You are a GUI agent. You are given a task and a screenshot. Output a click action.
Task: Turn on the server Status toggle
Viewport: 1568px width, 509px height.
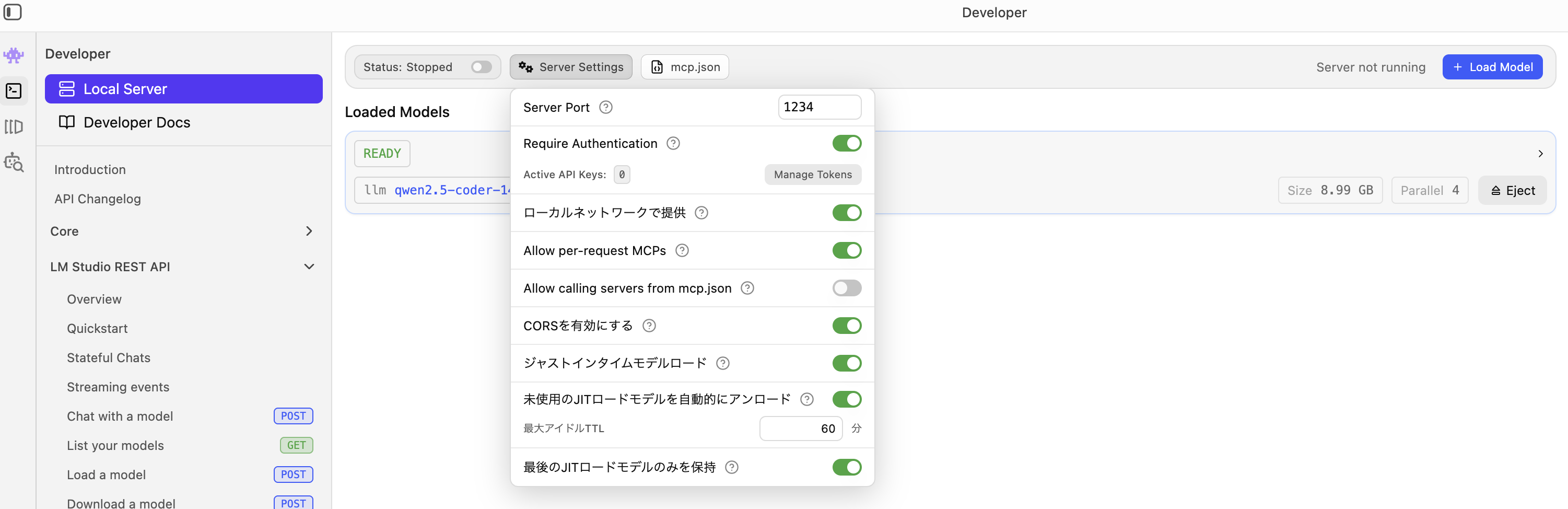click(481, 67)
